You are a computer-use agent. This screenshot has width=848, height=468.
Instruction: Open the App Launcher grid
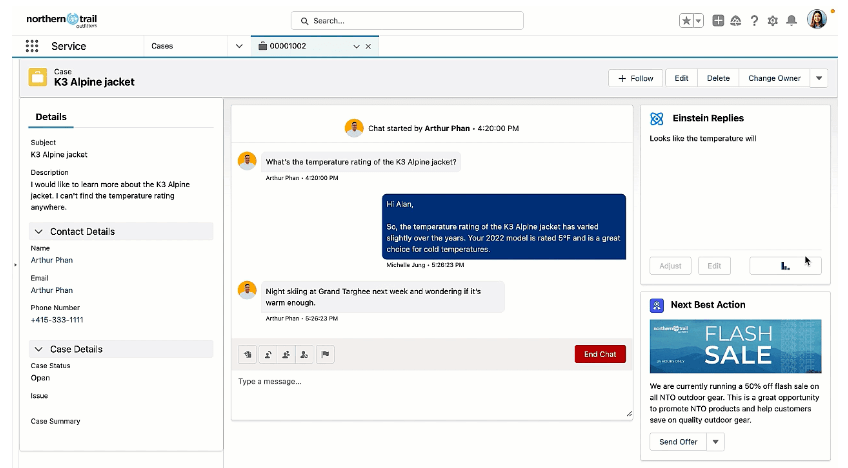point(32,46)
